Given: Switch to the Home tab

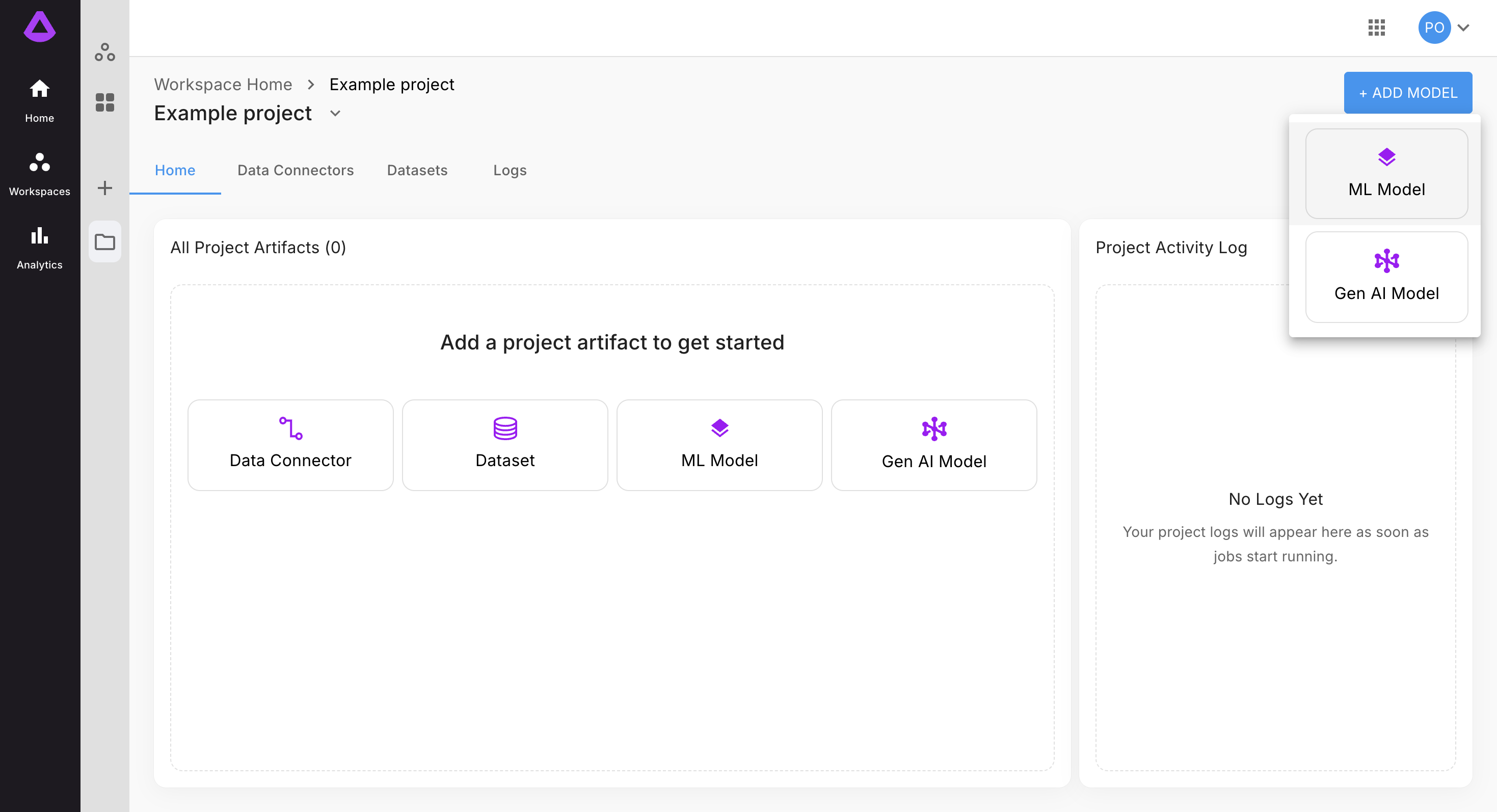Looking at the screenshot, I should point(175,170).
